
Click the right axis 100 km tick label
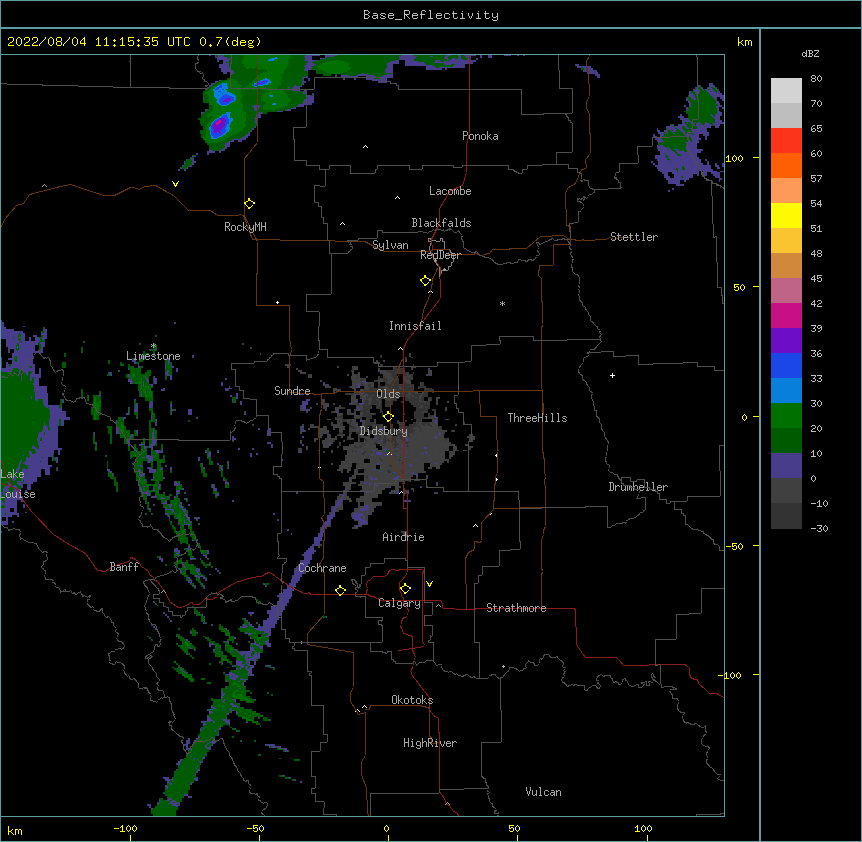tap(734, 158)
